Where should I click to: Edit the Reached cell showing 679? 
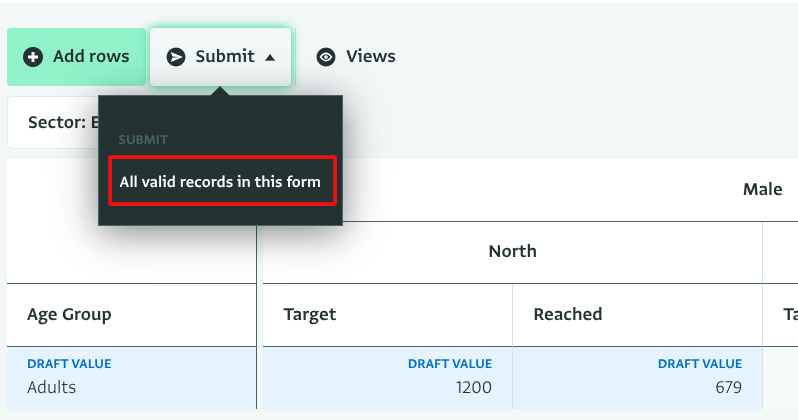point(725,387)
